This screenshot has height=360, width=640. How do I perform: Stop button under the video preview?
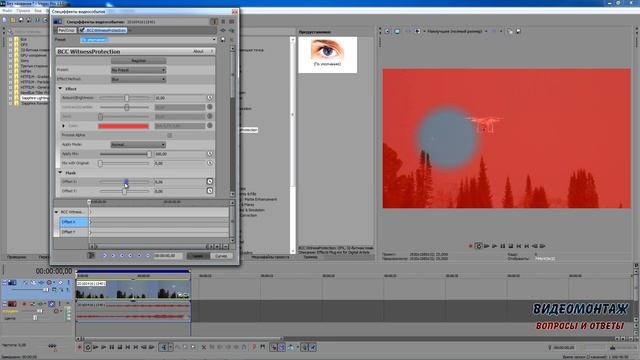tap(511, 246)
